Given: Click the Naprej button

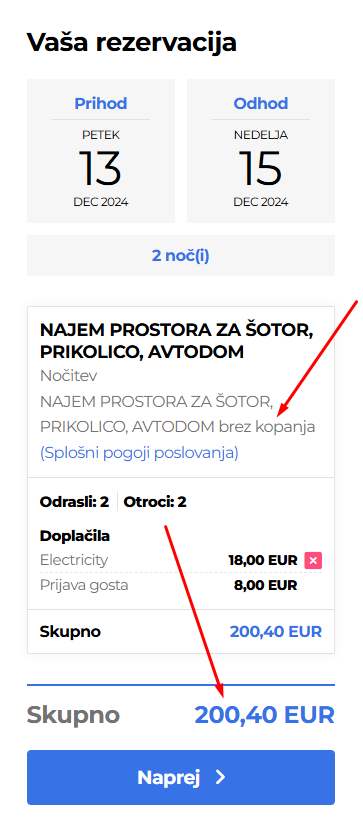Looking at the screenshot, I should (x=181, y=777).
